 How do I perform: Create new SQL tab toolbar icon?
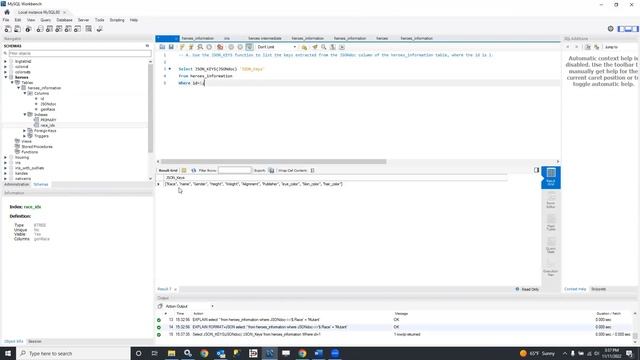click(8, 29)
